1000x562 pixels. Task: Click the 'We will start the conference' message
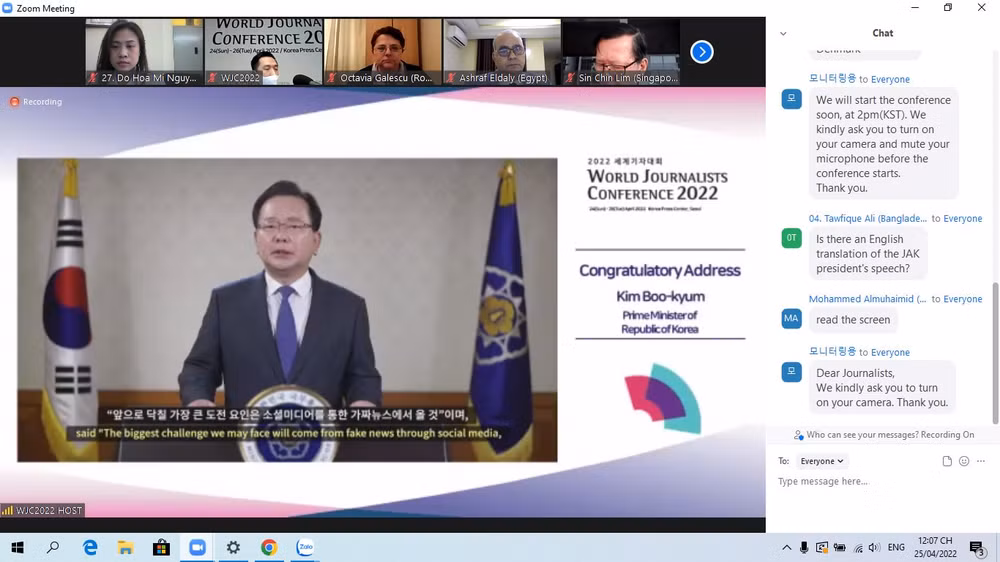coord(883,144)
